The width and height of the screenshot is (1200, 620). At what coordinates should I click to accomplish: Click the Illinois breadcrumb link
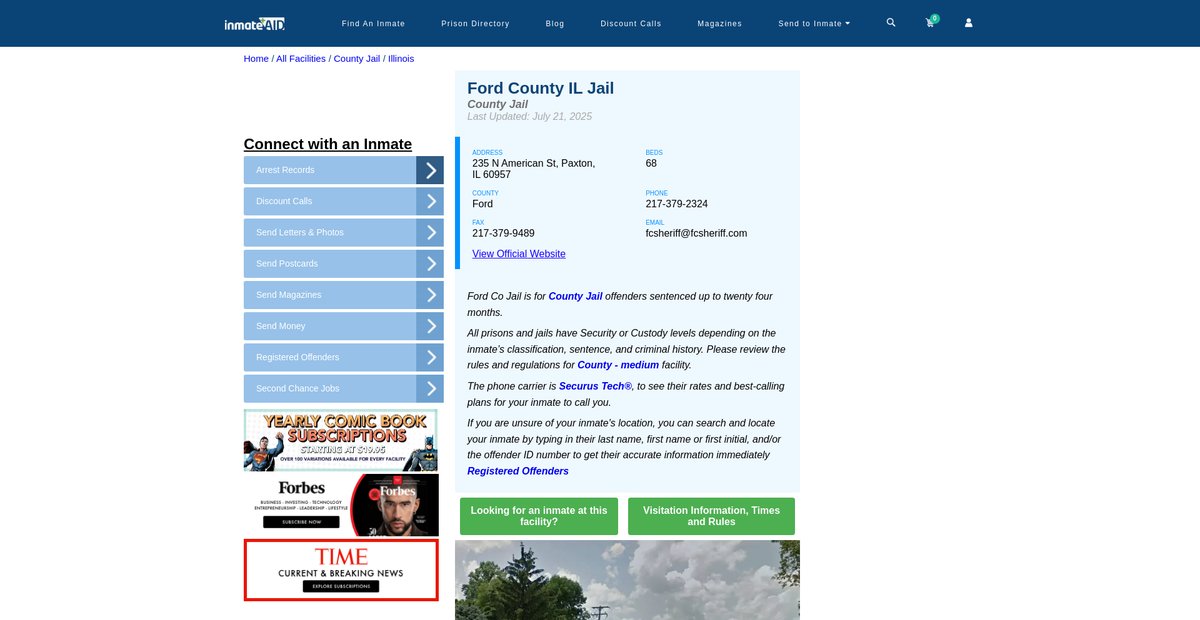[401, 59]
